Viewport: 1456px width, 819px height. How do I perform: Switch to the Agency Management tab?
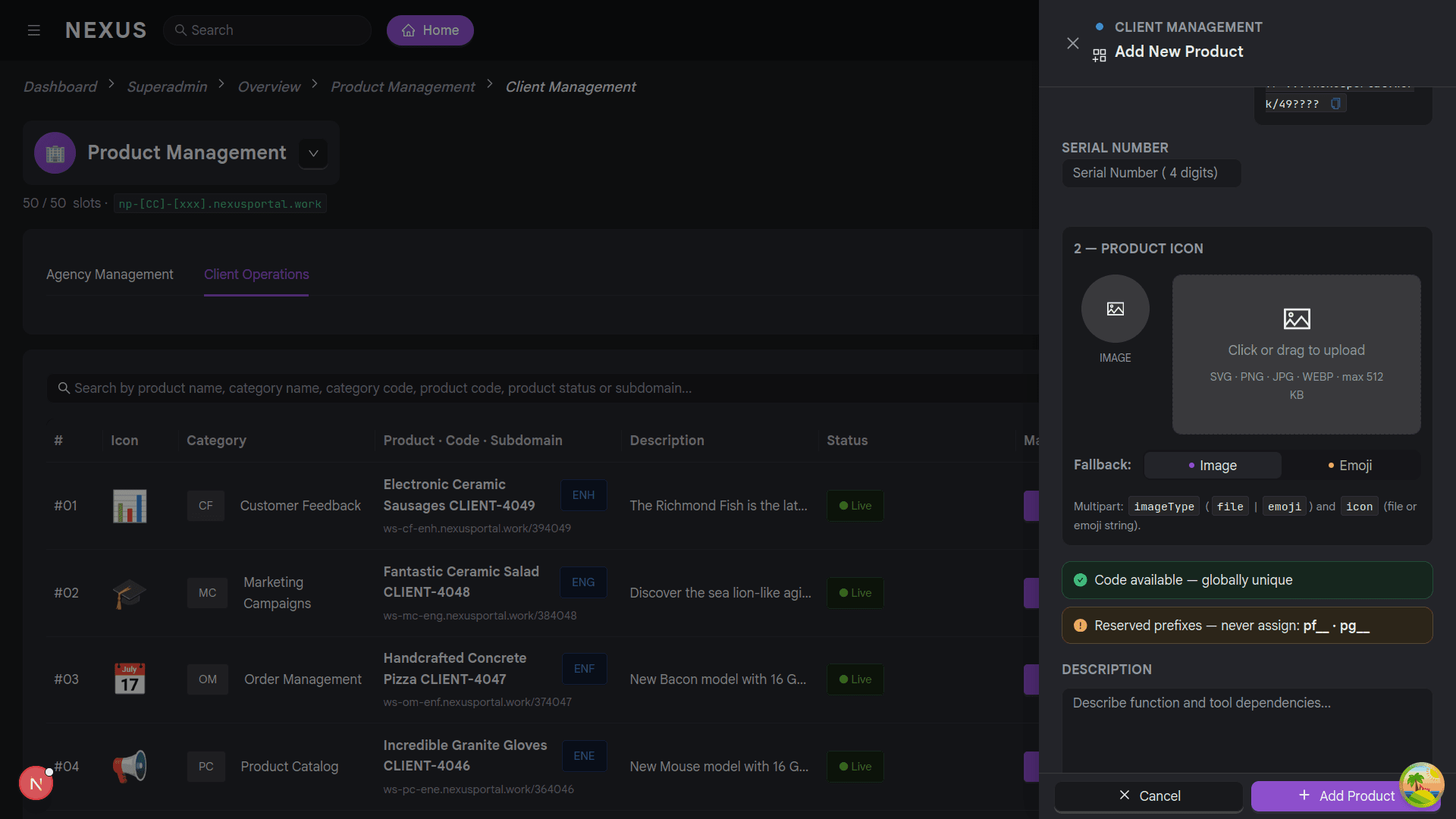tap(110, 275)
